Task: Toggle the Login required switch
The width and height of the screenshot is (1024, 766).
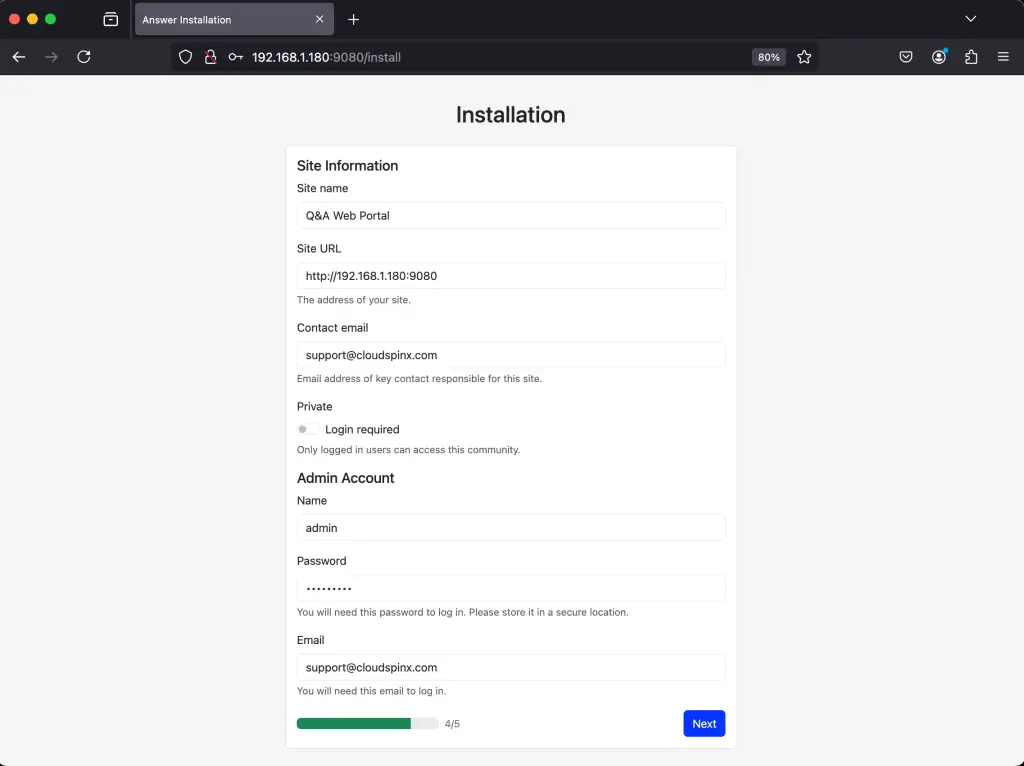Action: 306,429
